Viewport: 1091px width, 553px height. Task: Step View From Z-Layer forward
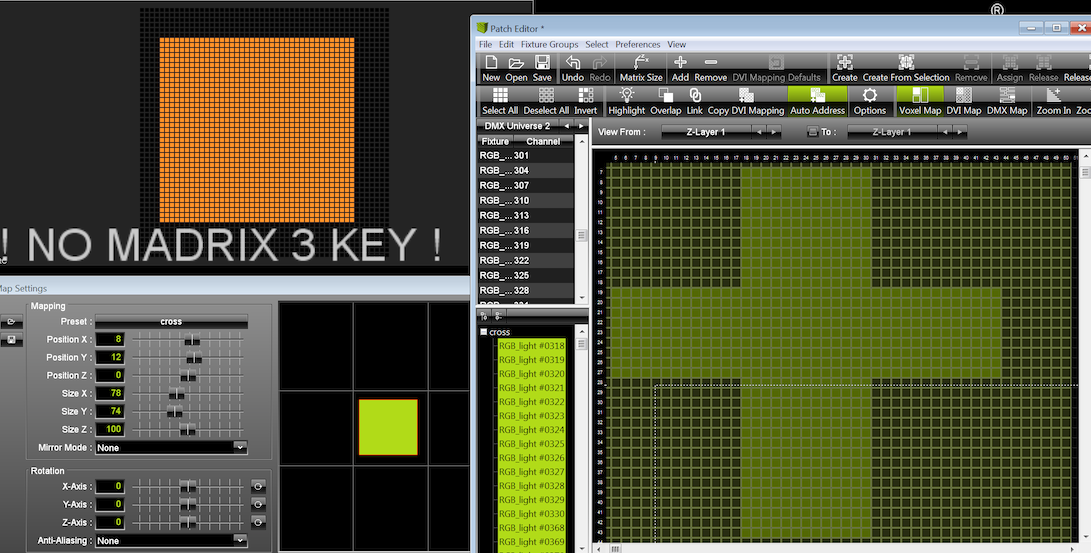773,131
